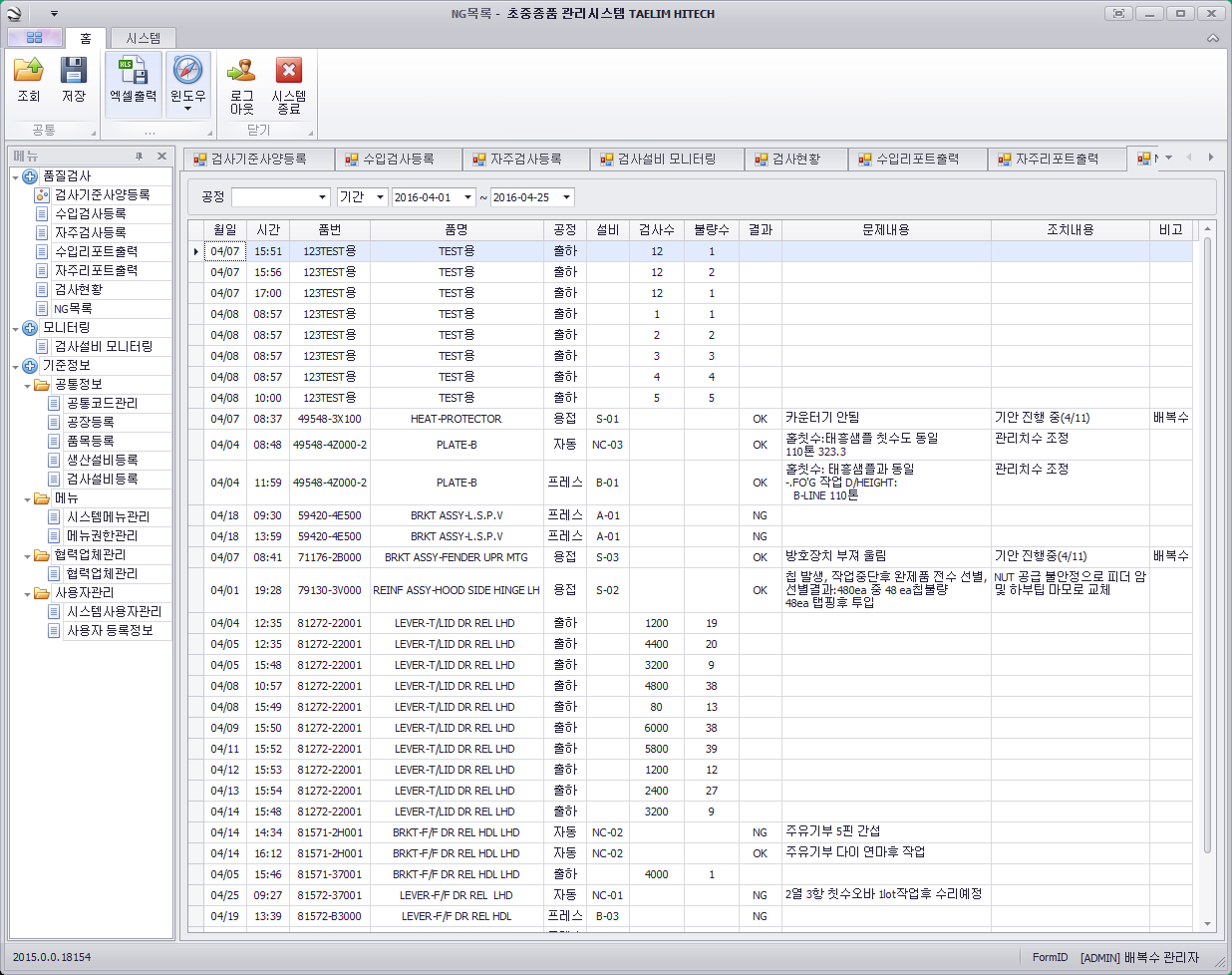Viewport: 1232px width, 975px height.
Task: Open 검사현황 in the tree
Action: (x=78, y=290)
